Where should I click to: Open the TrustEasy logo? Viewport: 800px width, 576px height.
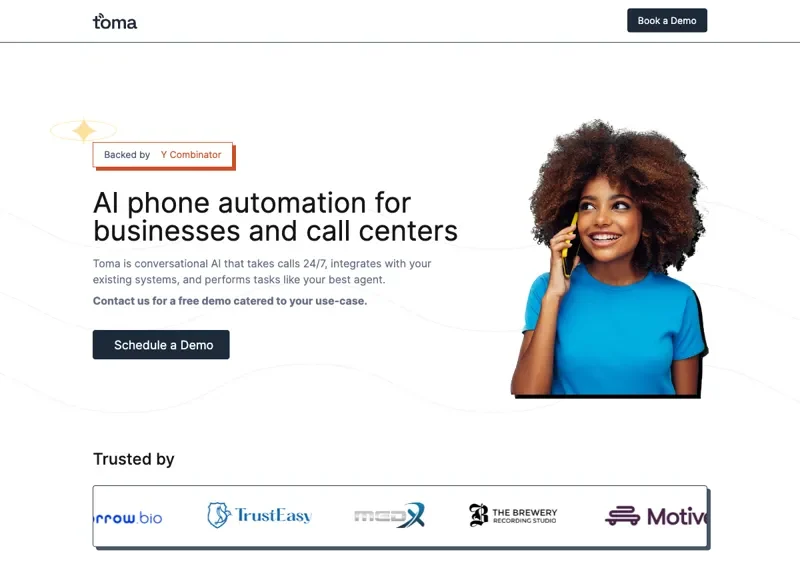260,515
